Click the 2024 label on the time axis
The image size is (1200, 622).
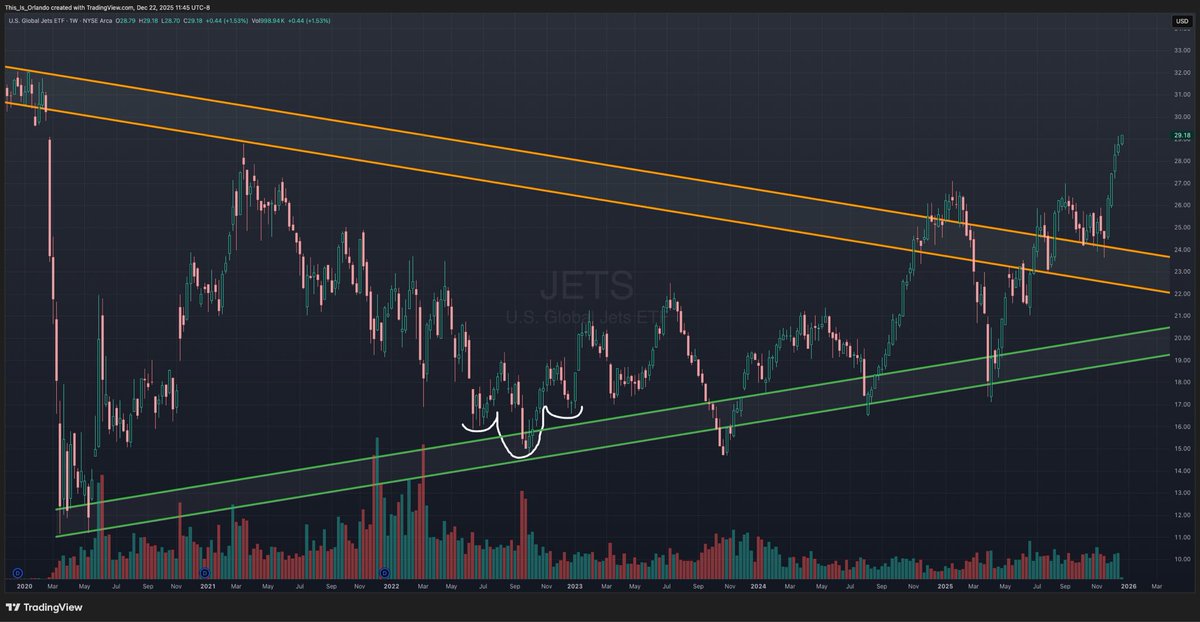point(758,585)
